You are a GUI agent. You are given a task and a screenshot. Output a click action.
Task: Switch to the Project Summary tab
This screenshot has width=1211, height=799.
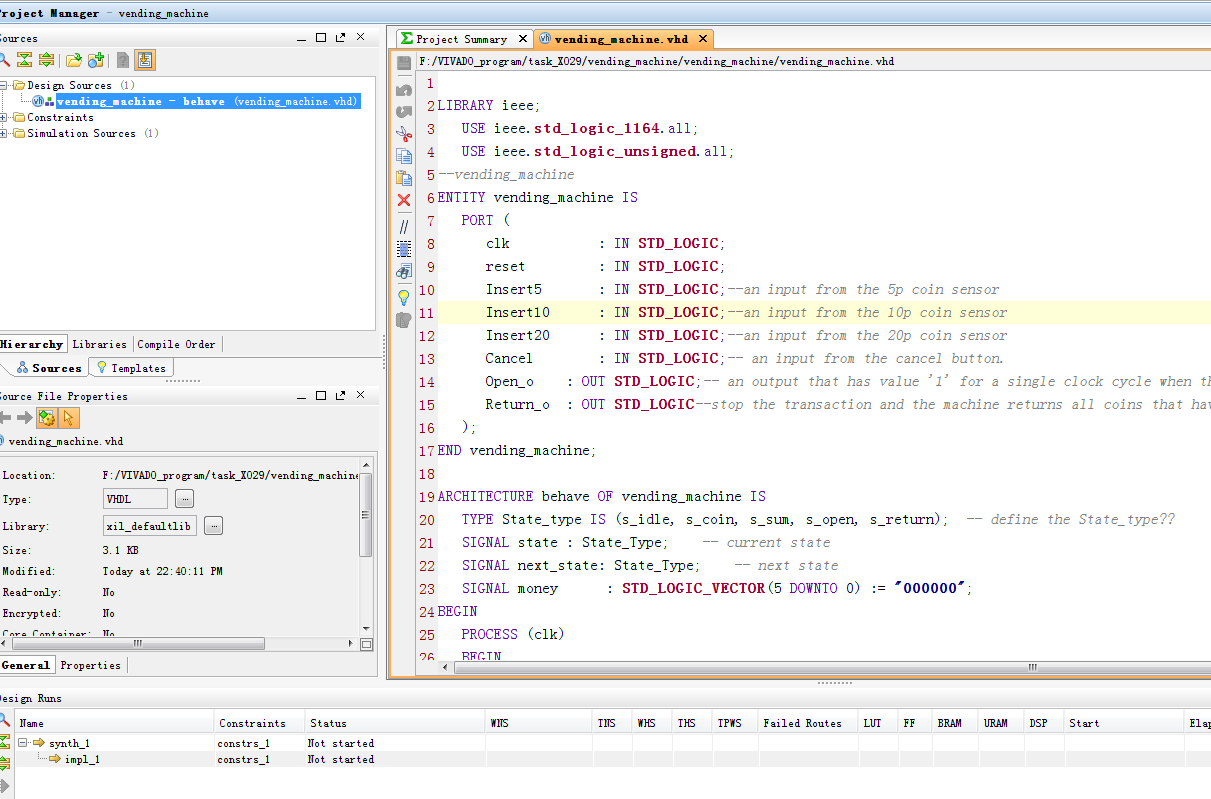tap(461, 39)
